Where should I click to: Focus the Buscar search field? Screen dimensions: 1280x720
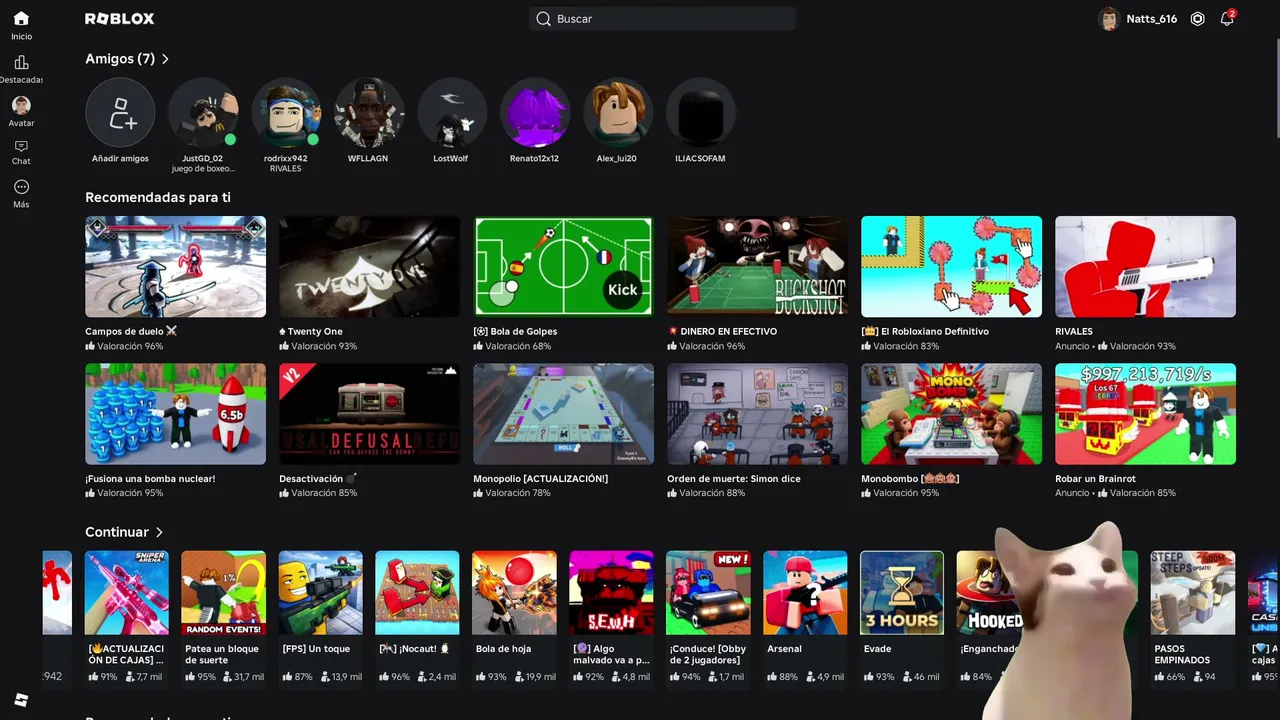click(662, 19)
